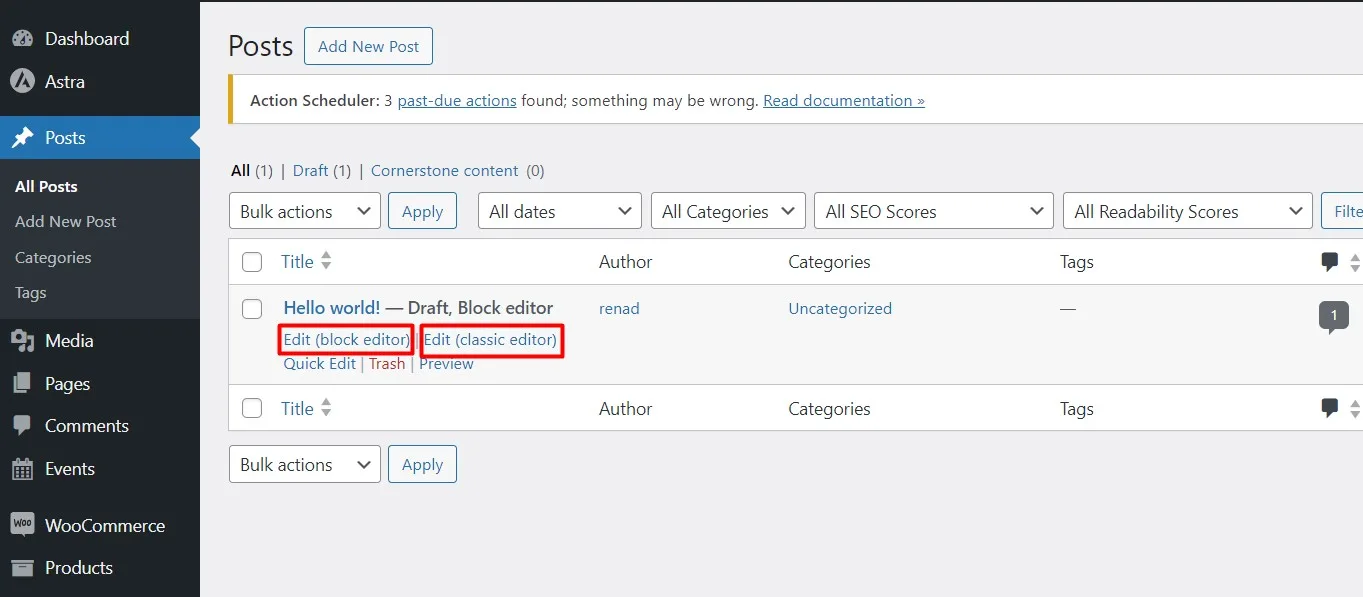Open the All dates filter dropdown
1363x597 pixels.
pos(560,211)
